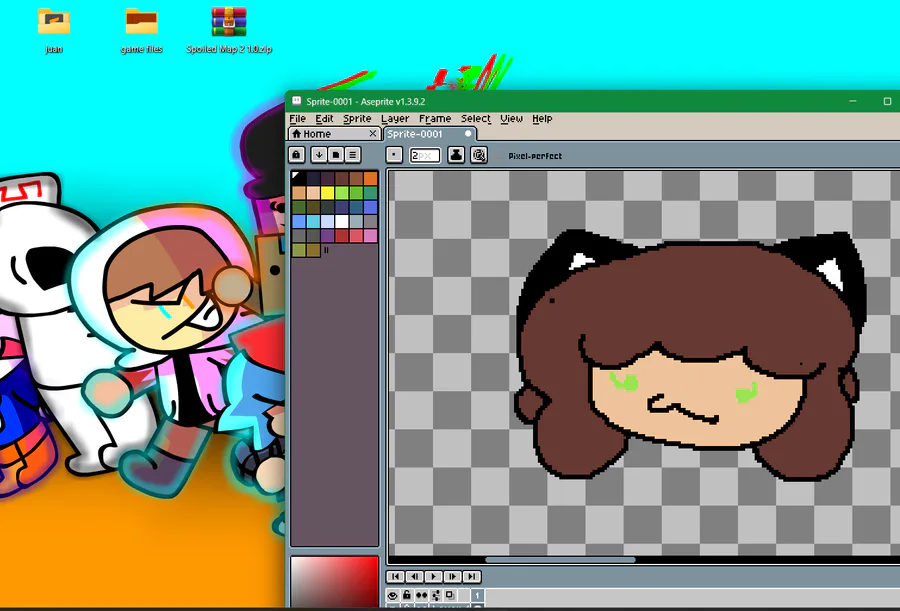Toggle continuous layers diamond icon
The height and width of the screenshot is (611, 900).
coord(421,595)
